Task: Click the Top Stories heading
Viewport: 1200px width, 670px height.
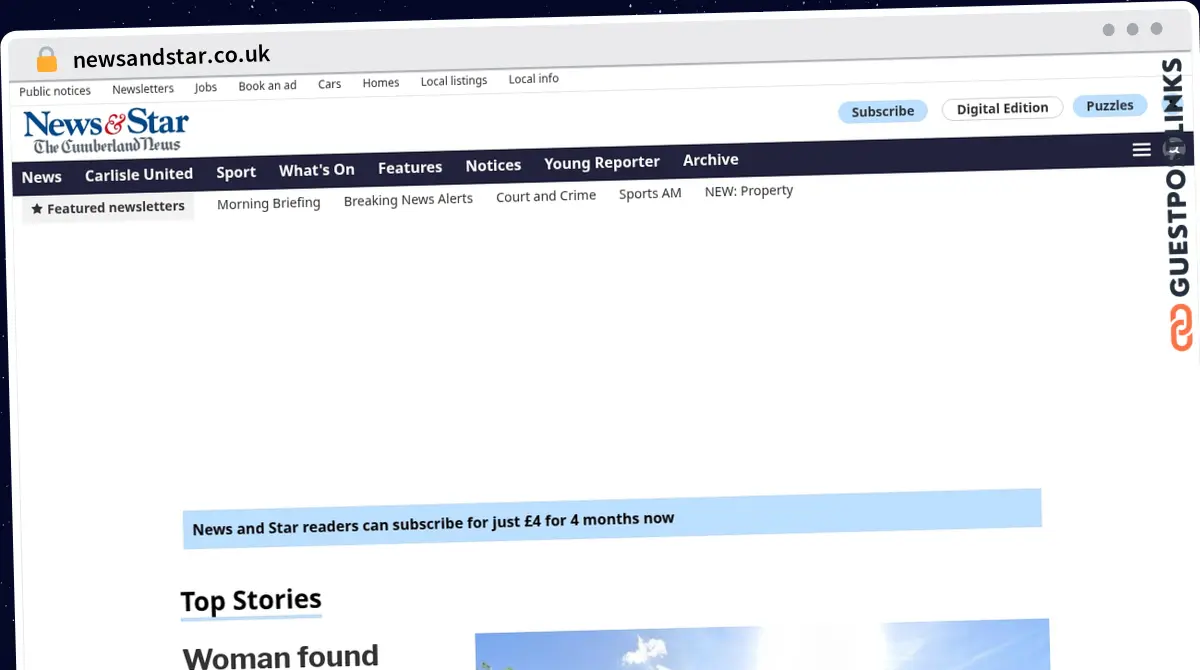Action: [x=251, y=601]
